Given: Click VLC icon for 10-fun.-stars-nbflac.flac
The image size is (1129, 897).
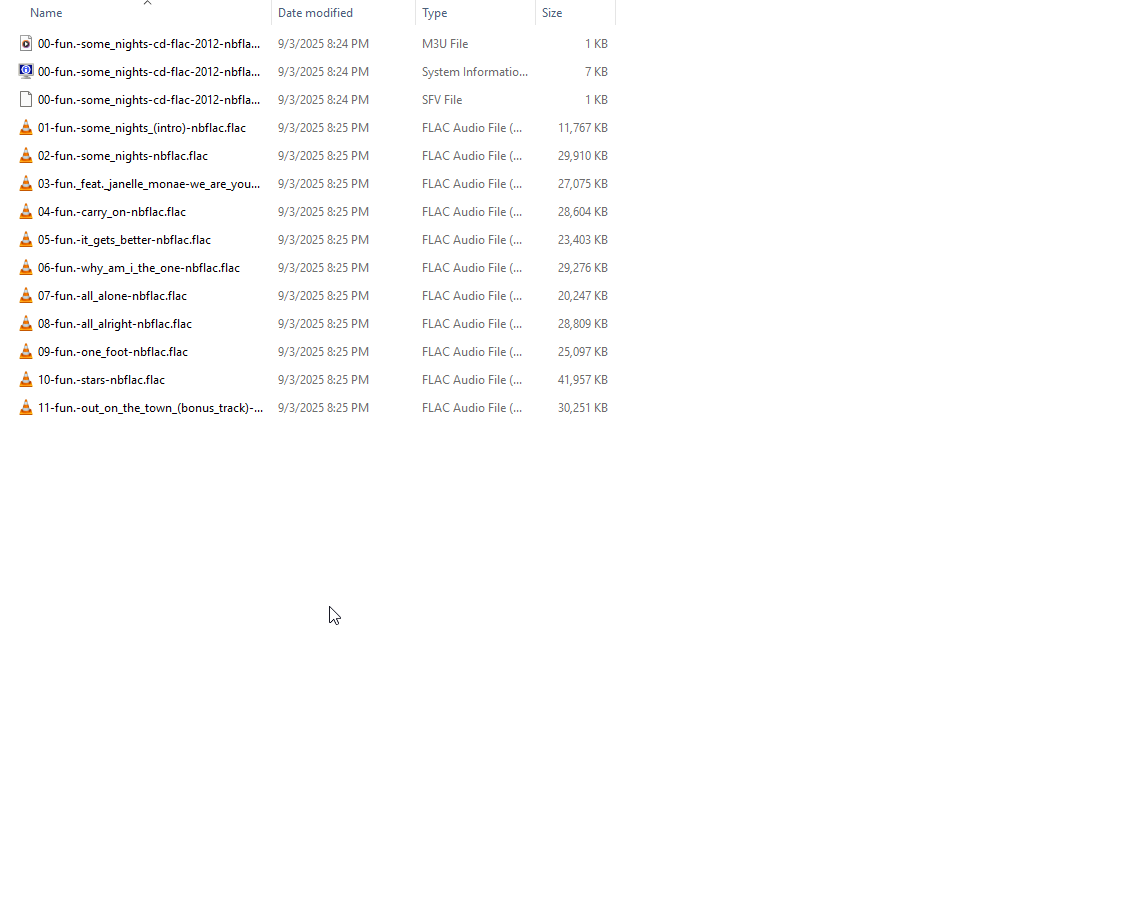Looking at the screenshot, I should click(26, 380).
